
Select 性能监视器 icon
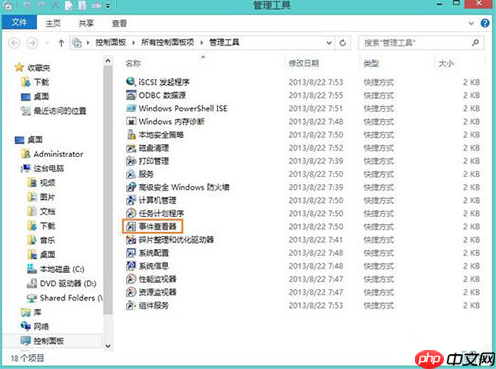131,279
